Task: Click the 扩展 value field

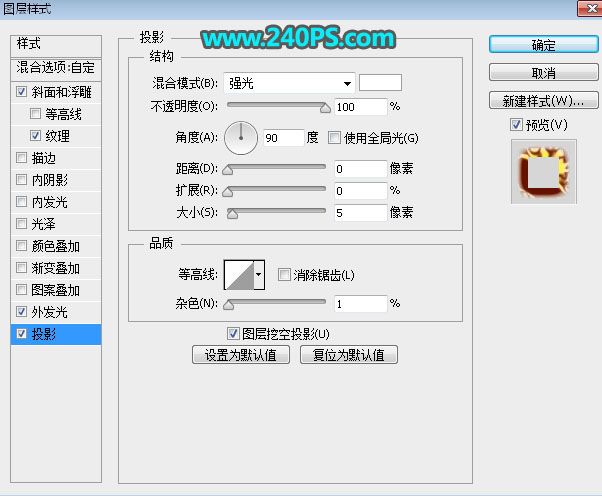Action: pyautogui.click(x=361, y=191)
